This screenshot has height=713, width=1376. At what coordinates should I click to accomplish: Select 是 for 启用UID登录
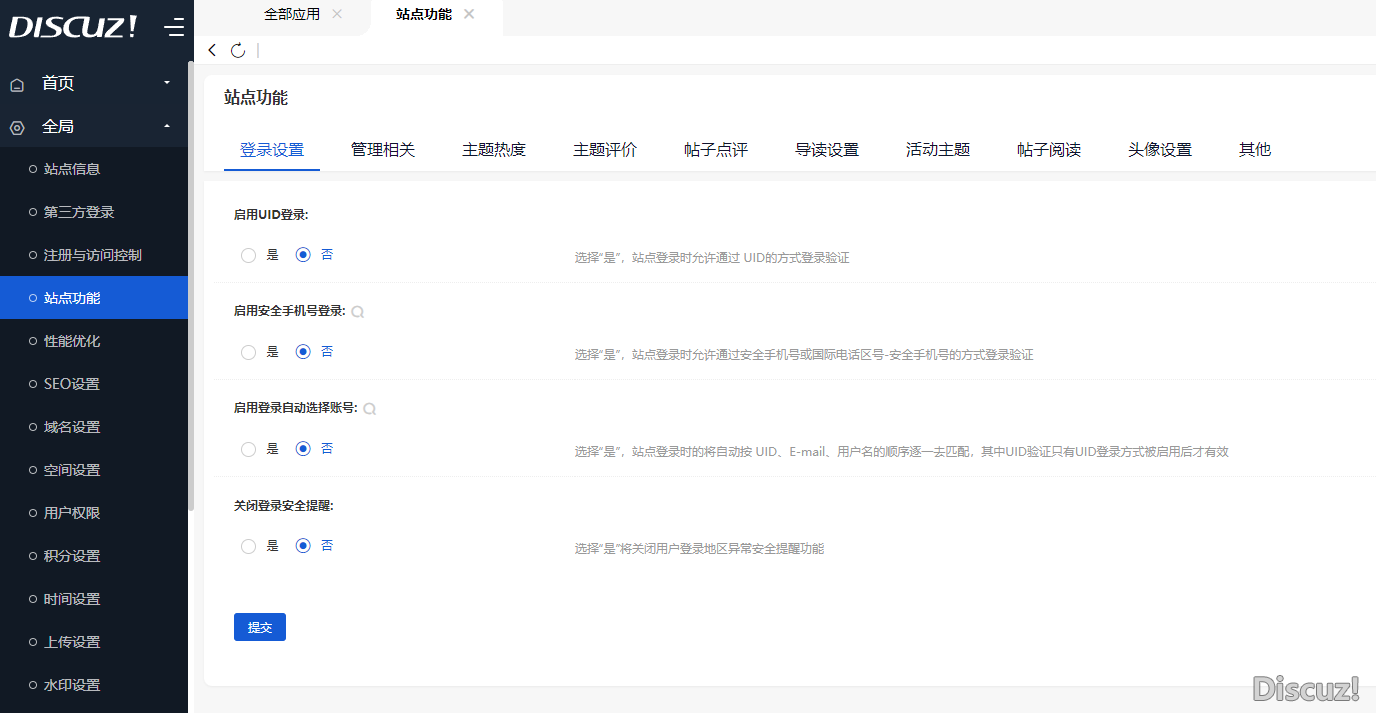(248, 255)
